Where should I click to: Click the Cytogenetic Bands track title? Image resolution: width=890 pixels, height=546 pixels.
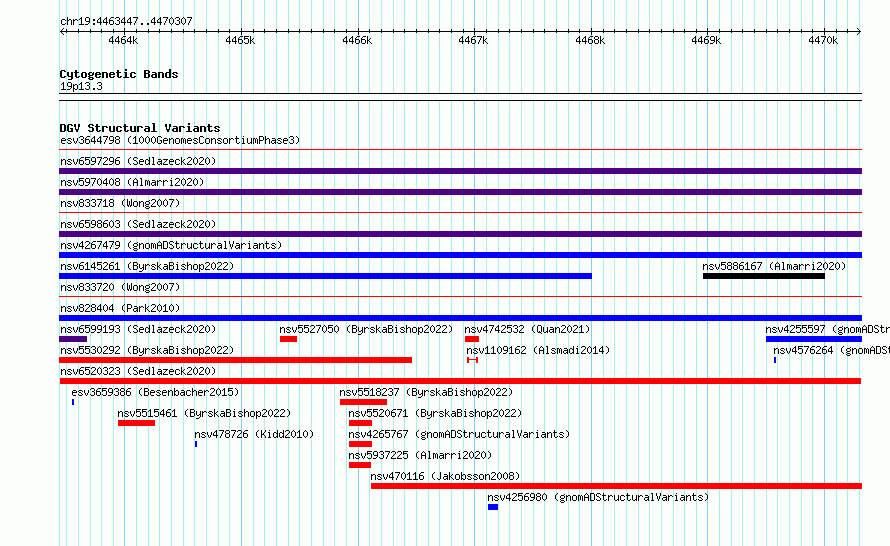point(119,74)
